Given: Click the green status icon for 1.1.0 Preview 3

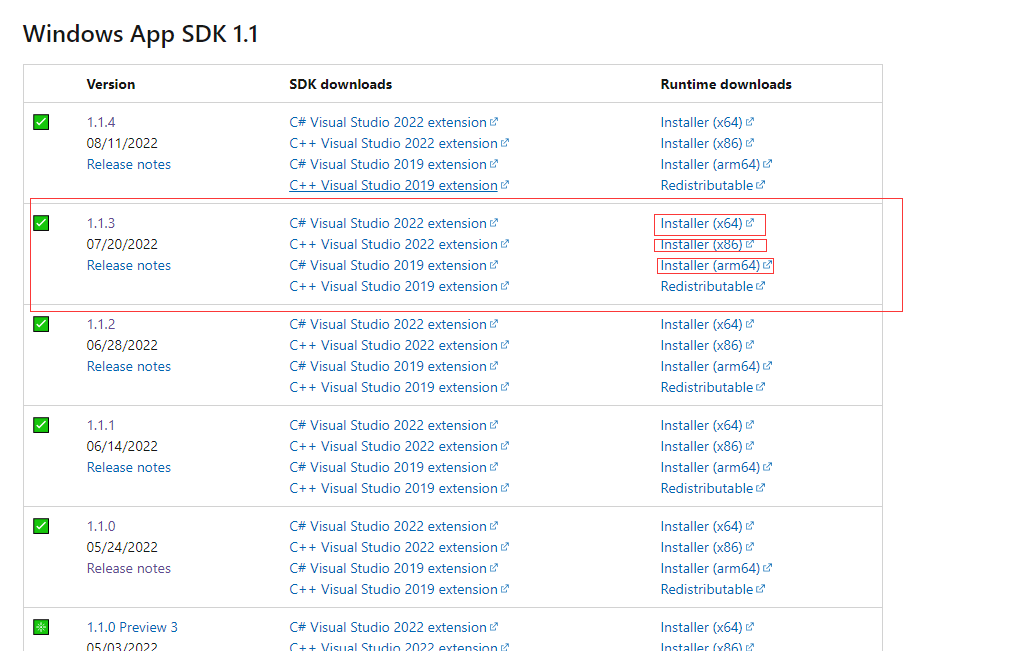Looking at the screenshot, I should pos(41,627).
